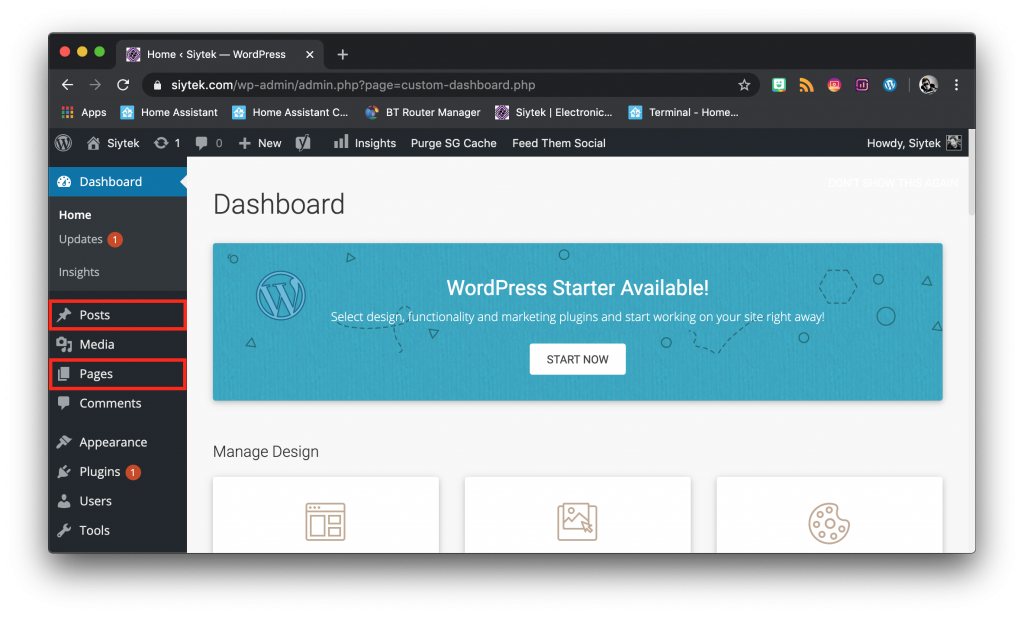Click the "Manage Design" section heading

pyautogui.click(x=266, y=452)
